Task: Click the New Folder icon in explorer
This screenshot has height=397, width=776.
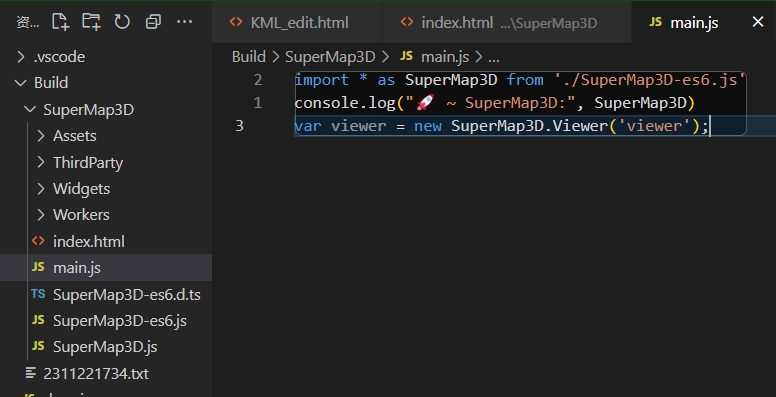Action: (91, 22)
